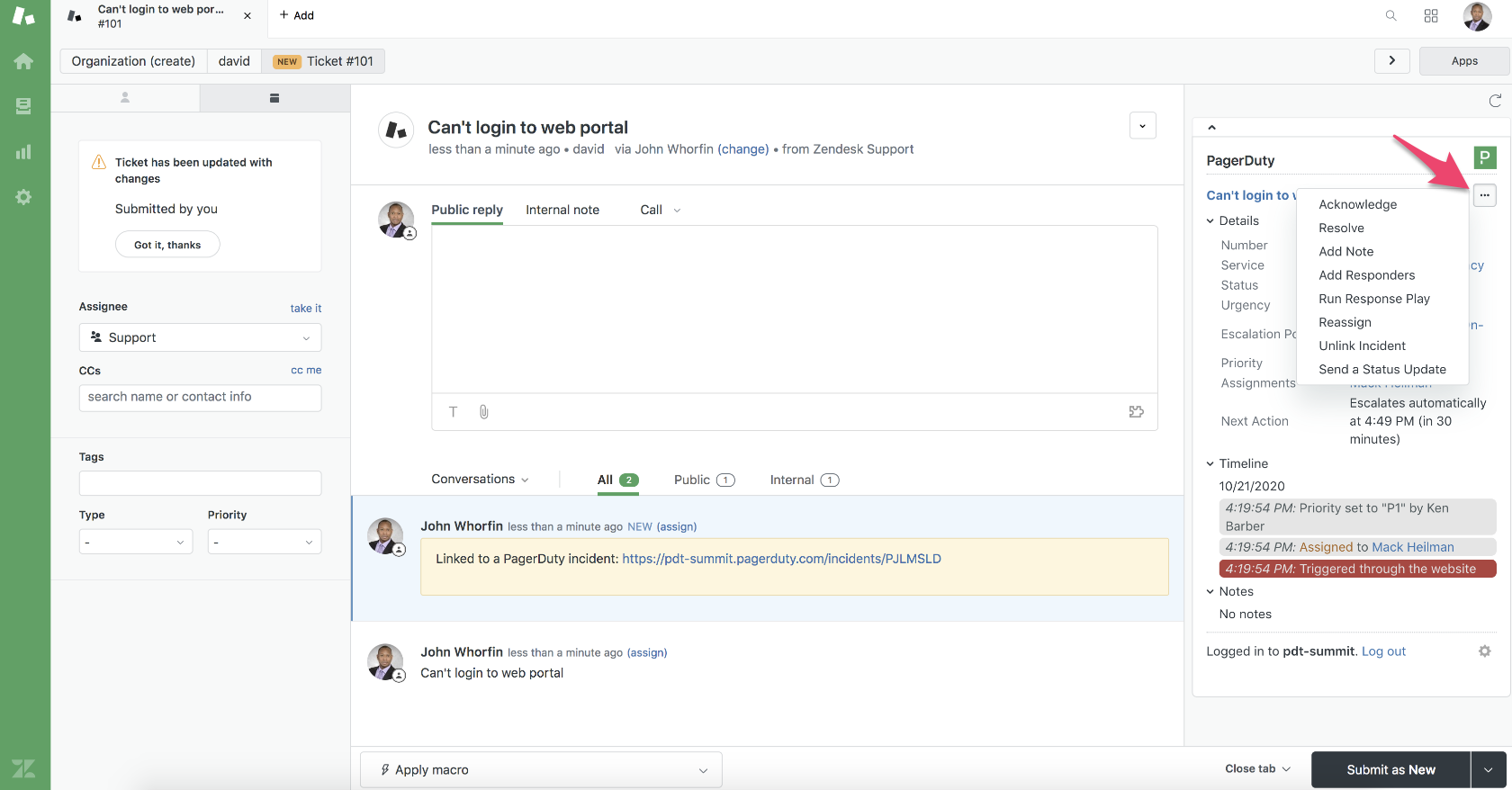This screenshot has width=1512, height=790.
Task: Open the Reporting bar chart icon
Action: point(23,152)
